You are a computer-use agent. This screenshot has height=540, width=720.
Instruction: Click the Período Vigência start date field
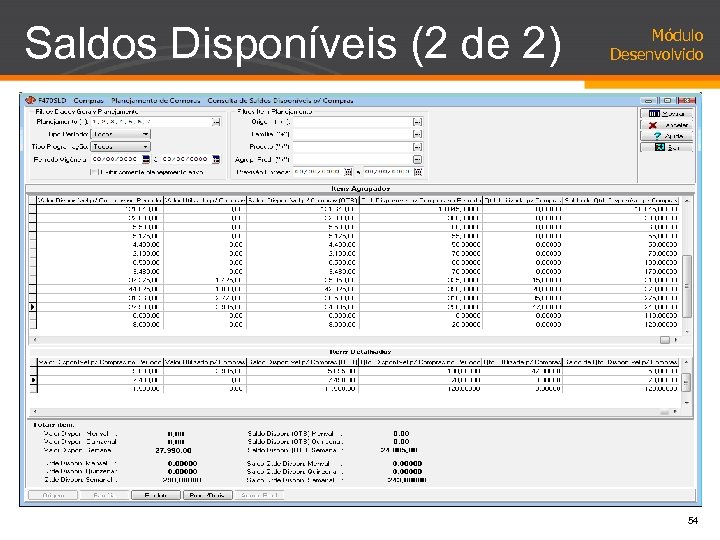click(116, 159)
